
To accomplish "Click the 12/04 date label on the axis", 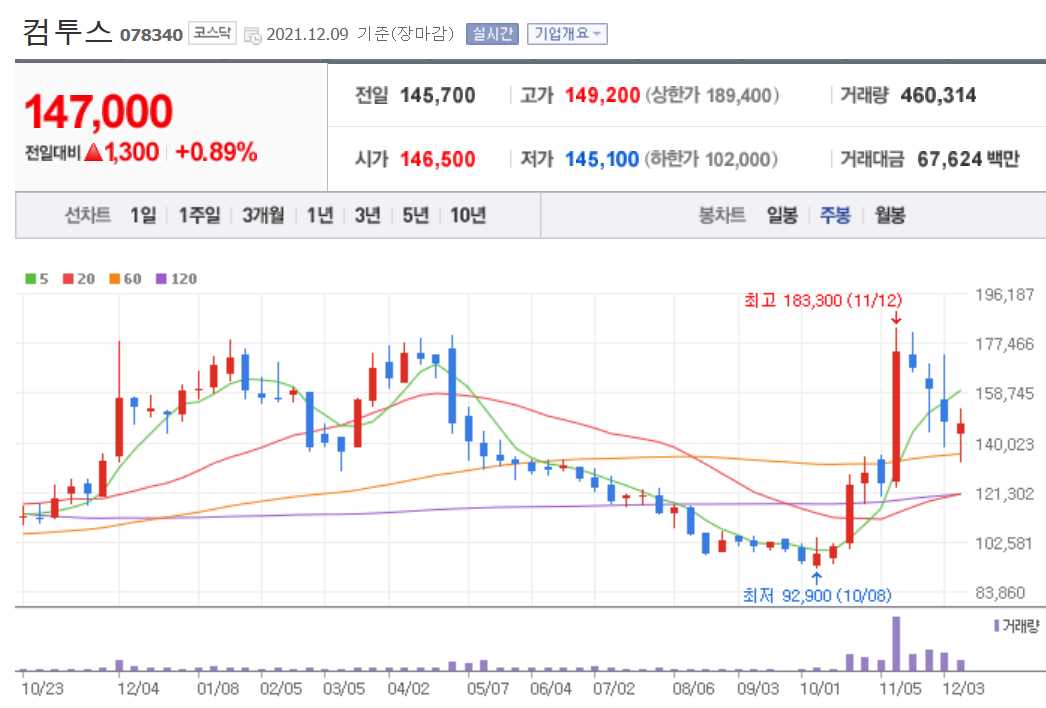I will coord(138,689).
